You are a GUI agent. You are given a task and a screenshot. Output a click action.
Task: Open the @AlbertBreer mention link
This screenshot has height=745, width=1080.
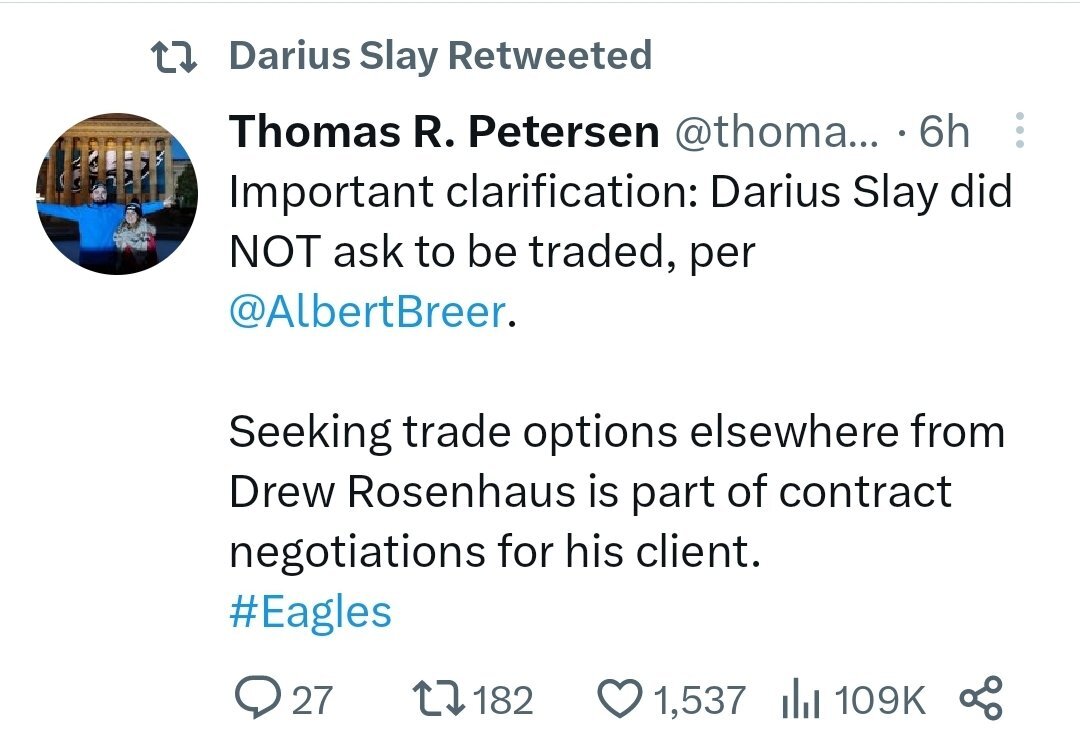point(368,313)
